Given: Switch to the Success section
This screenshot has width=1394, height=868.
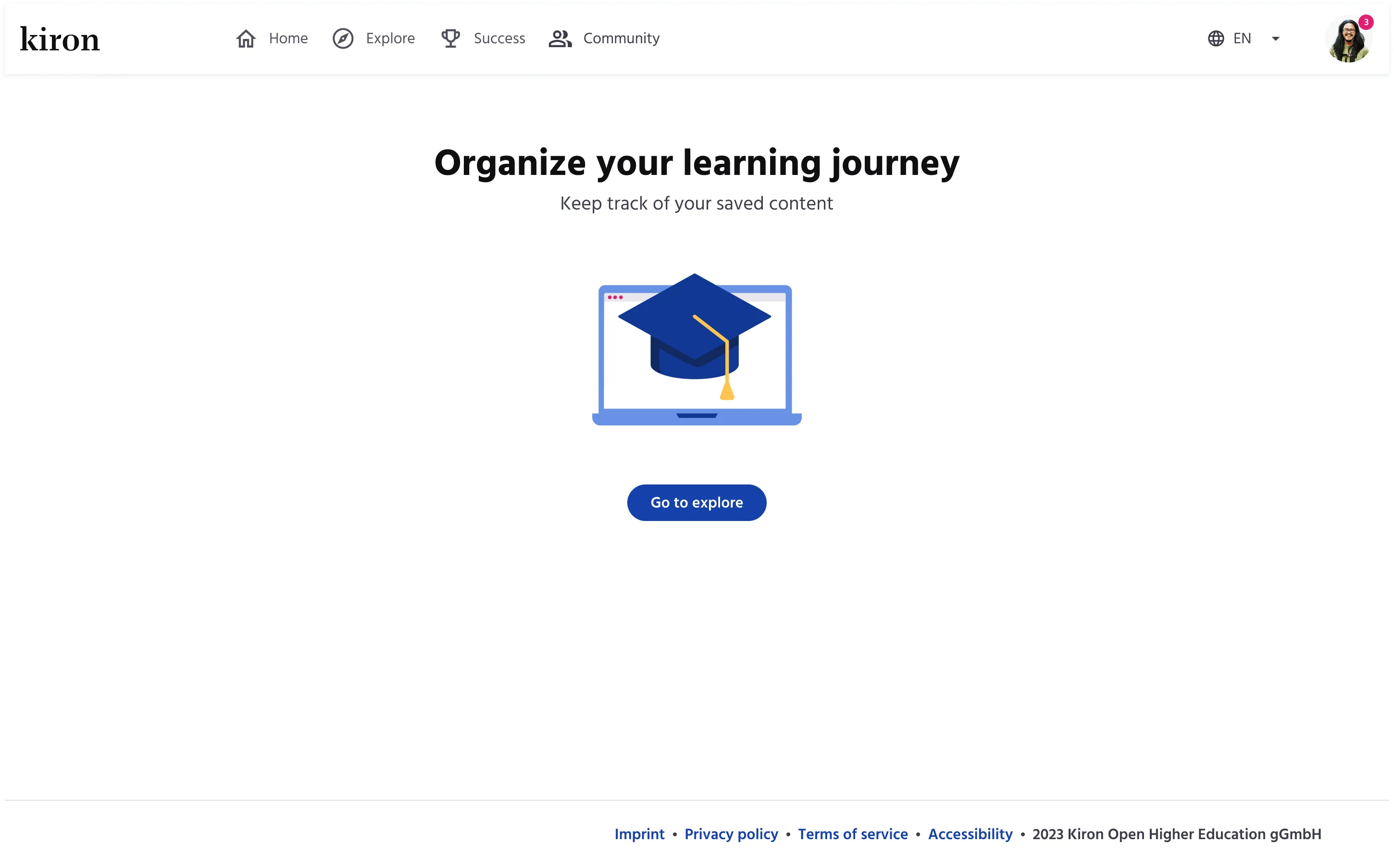Looking at the screenshot, I should [499, 38].
